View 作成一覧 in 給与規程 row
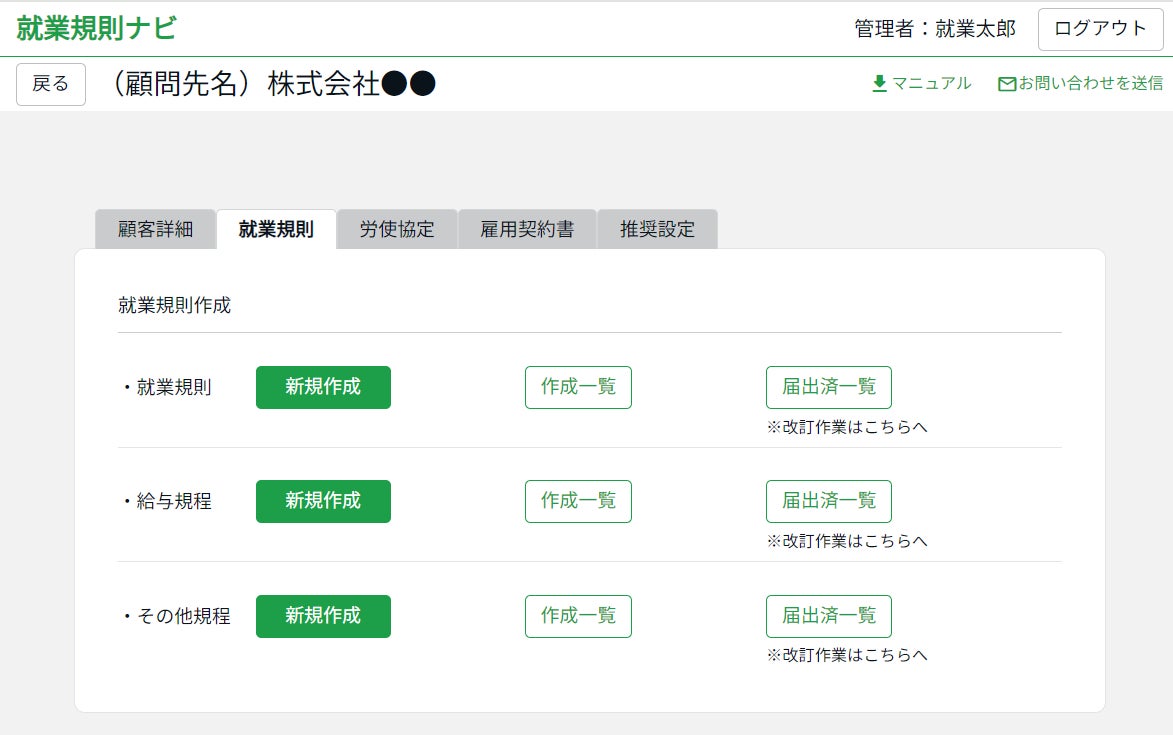The image size is (1173, 735). 578,501
